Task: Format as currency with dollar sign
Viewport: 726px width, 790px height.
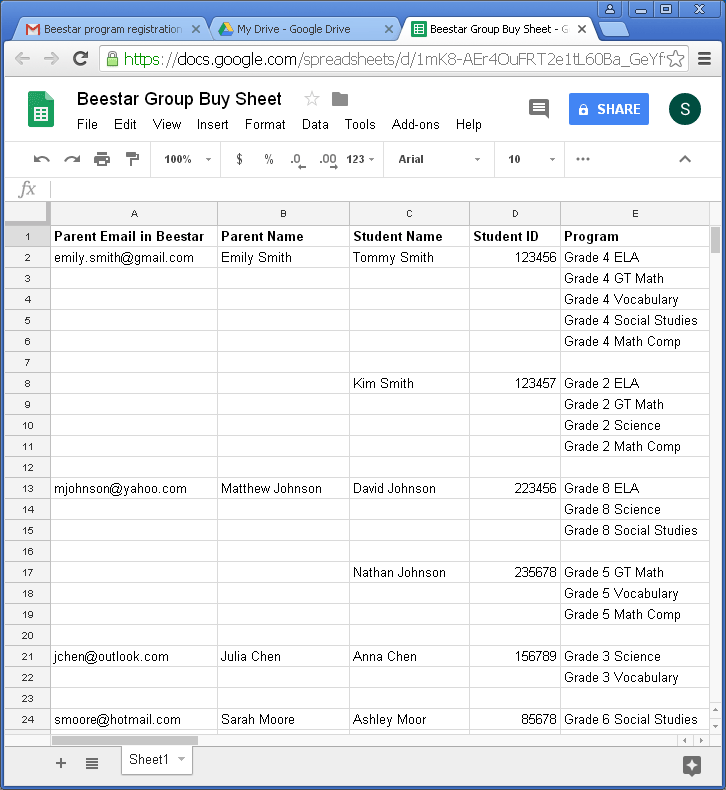Action: [239, 159]
